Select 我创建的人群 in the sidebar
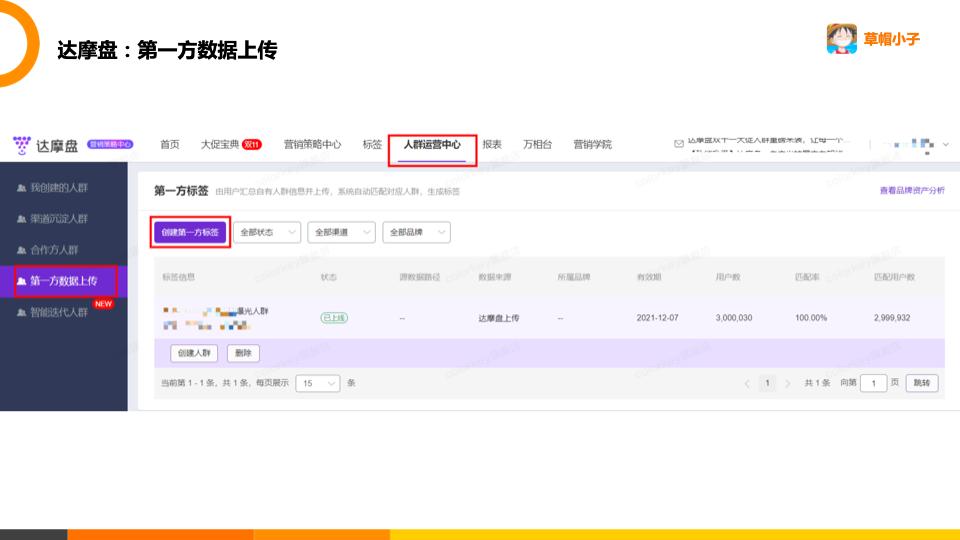Image resolution: width=960 pixels, height=540 pixels. point(59,188)
